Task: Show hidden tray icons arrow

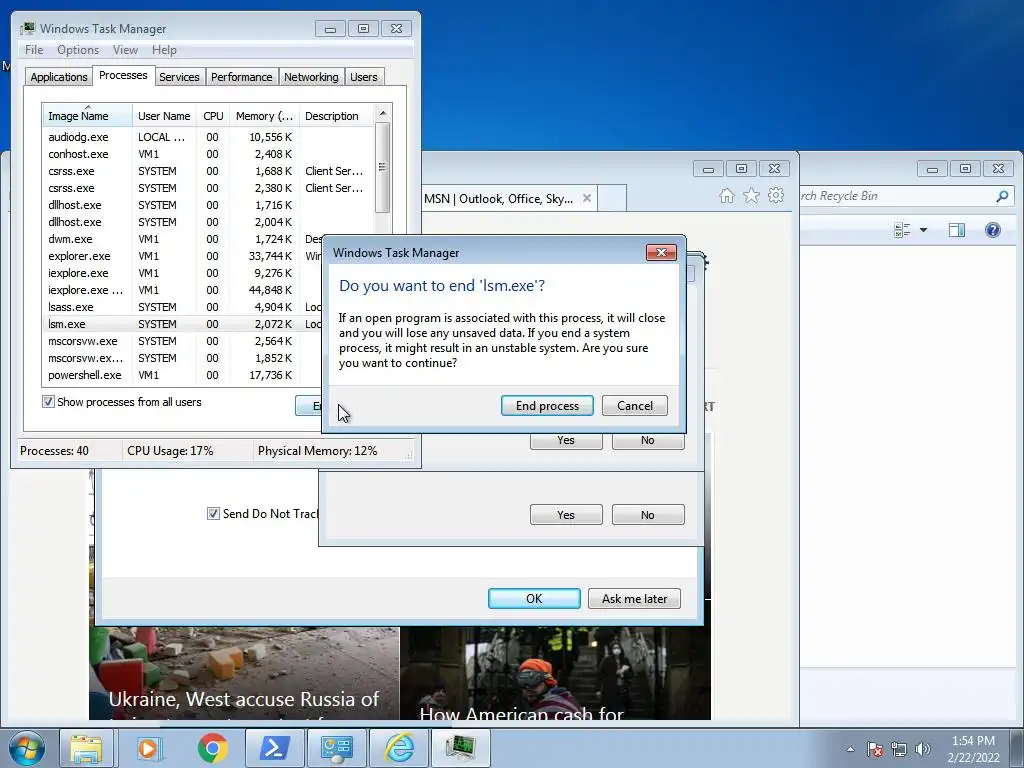Action: [850, 749]
